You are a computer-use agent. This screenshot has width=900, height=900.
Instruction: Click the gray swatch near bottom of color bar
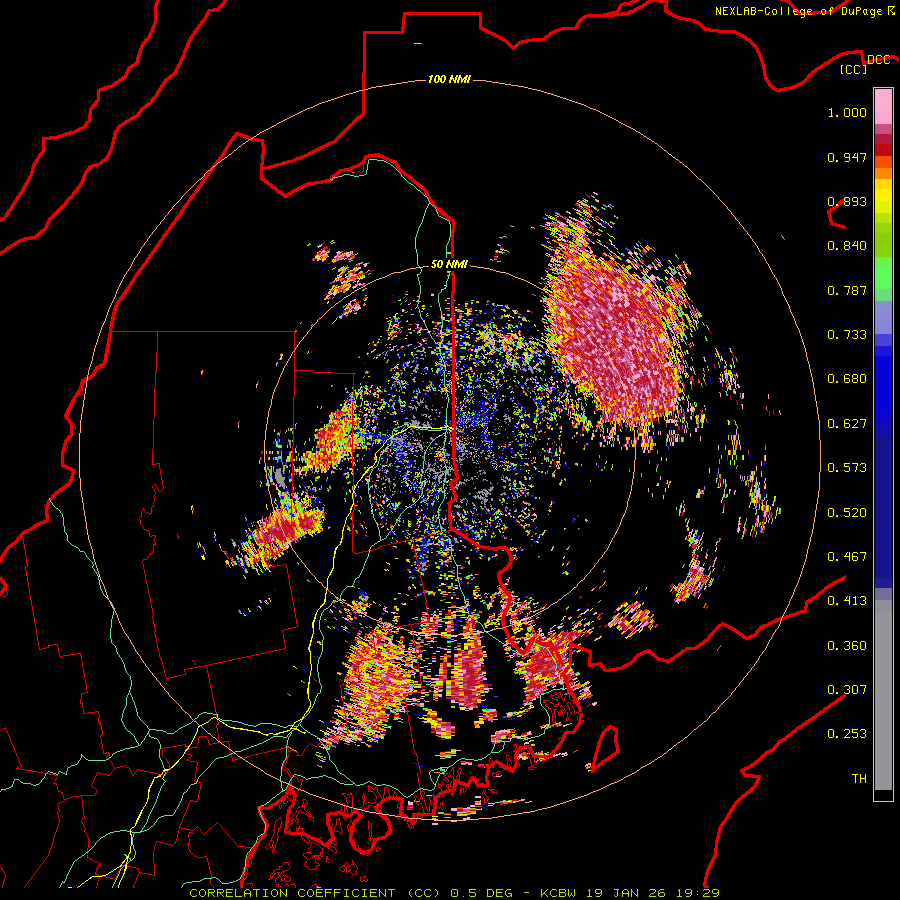(x=883, y=695)
